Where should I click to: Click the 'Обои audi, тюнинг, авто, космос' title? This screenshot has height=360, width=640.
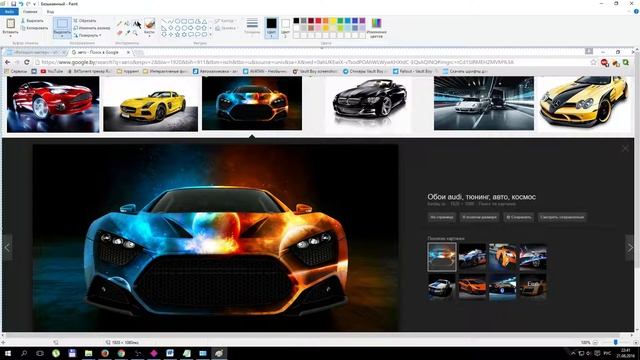point(482,197)
